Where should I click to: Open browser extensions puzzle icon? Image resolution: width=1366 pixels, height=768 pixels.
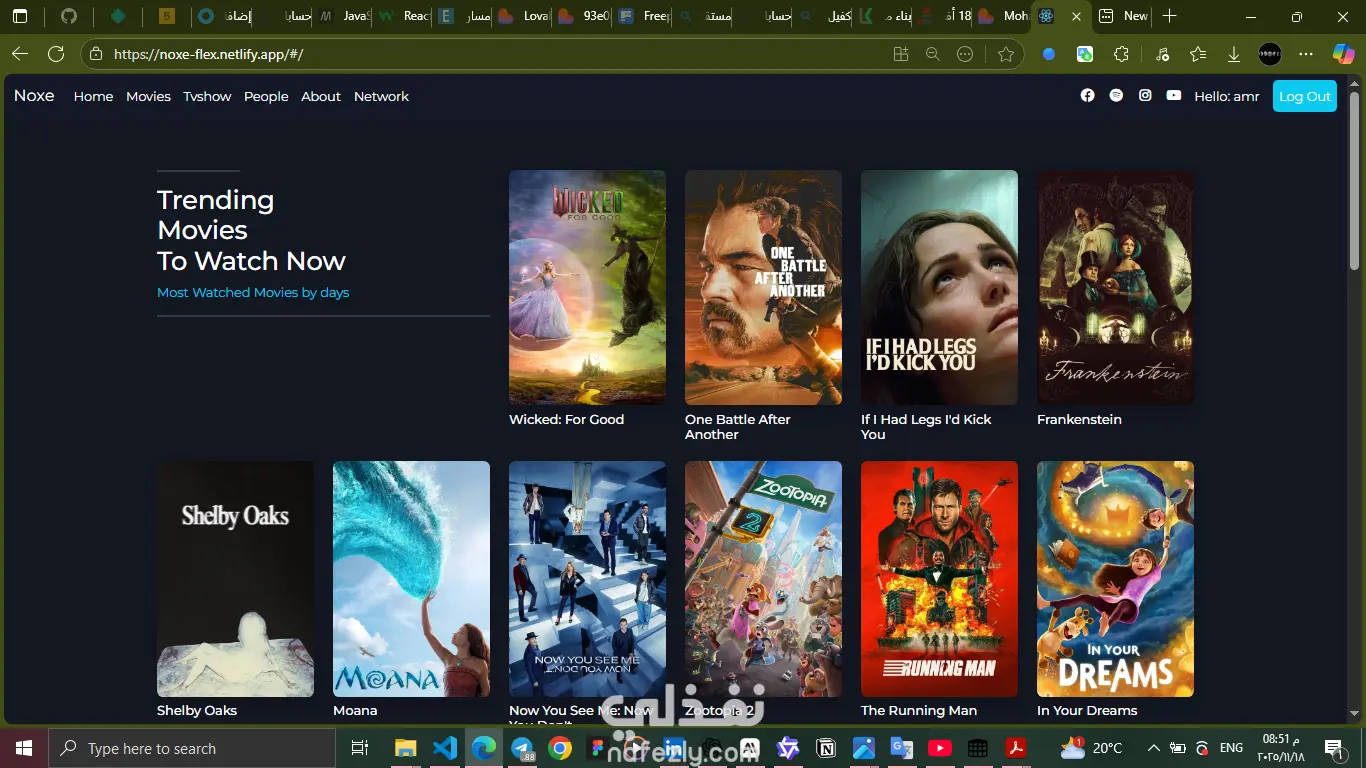pos(1121,54)
